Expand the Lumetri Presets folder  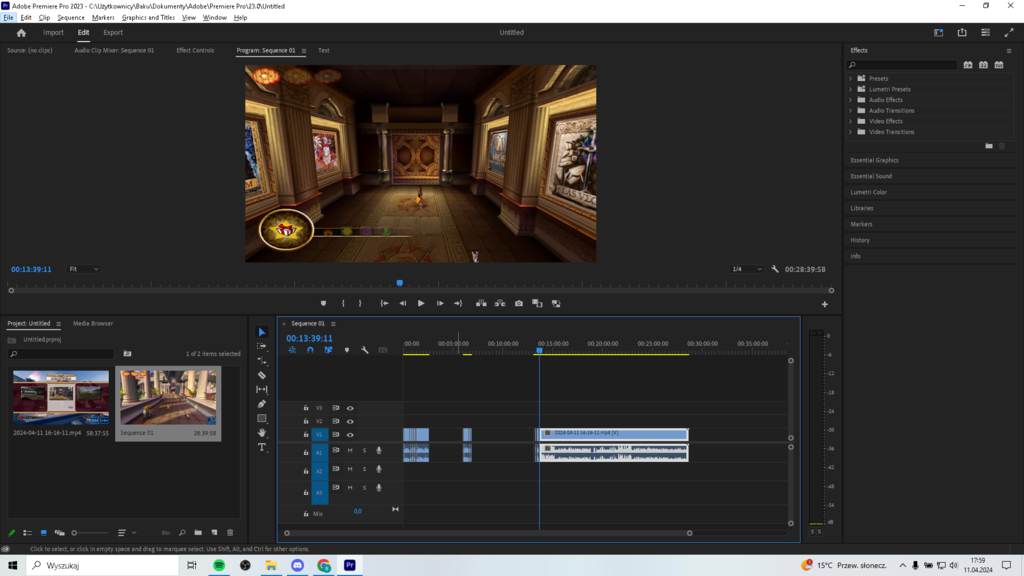click(851, 89)
